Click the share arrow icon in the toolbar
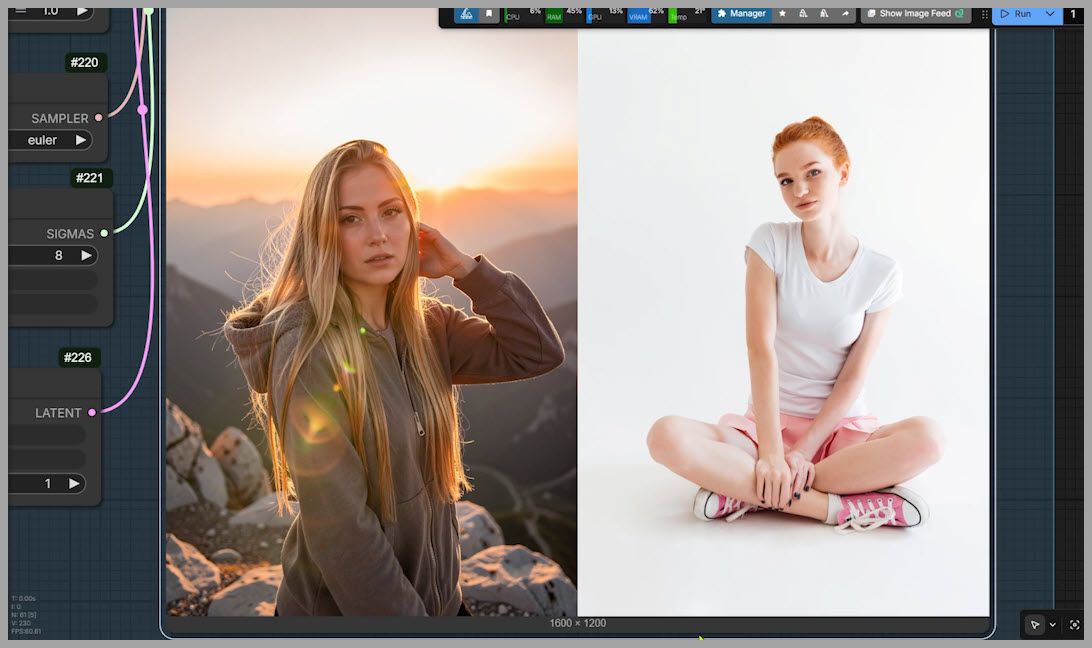 tap(845, 14)
